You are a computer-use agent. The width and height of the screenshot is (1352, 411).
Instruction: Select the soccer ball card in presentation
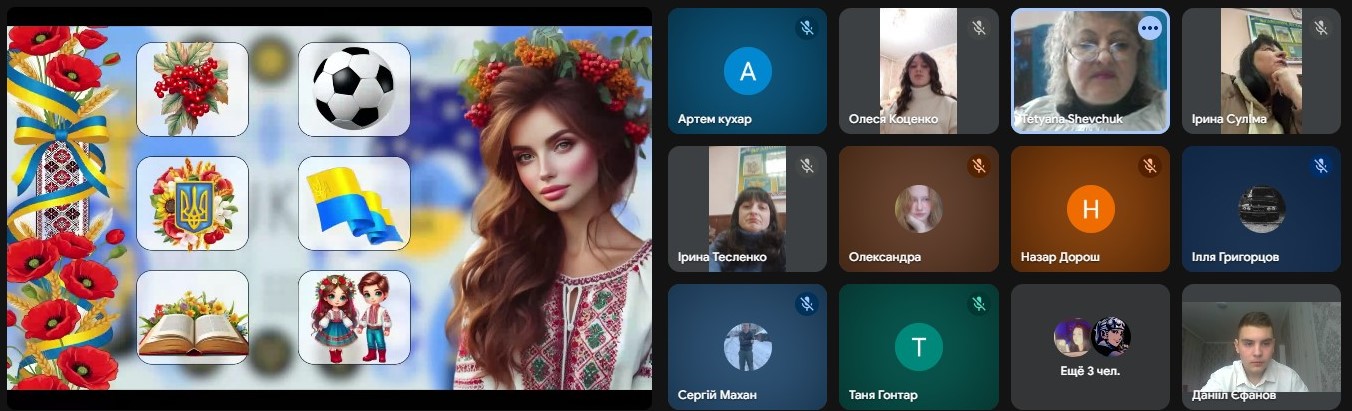(354, 88)
